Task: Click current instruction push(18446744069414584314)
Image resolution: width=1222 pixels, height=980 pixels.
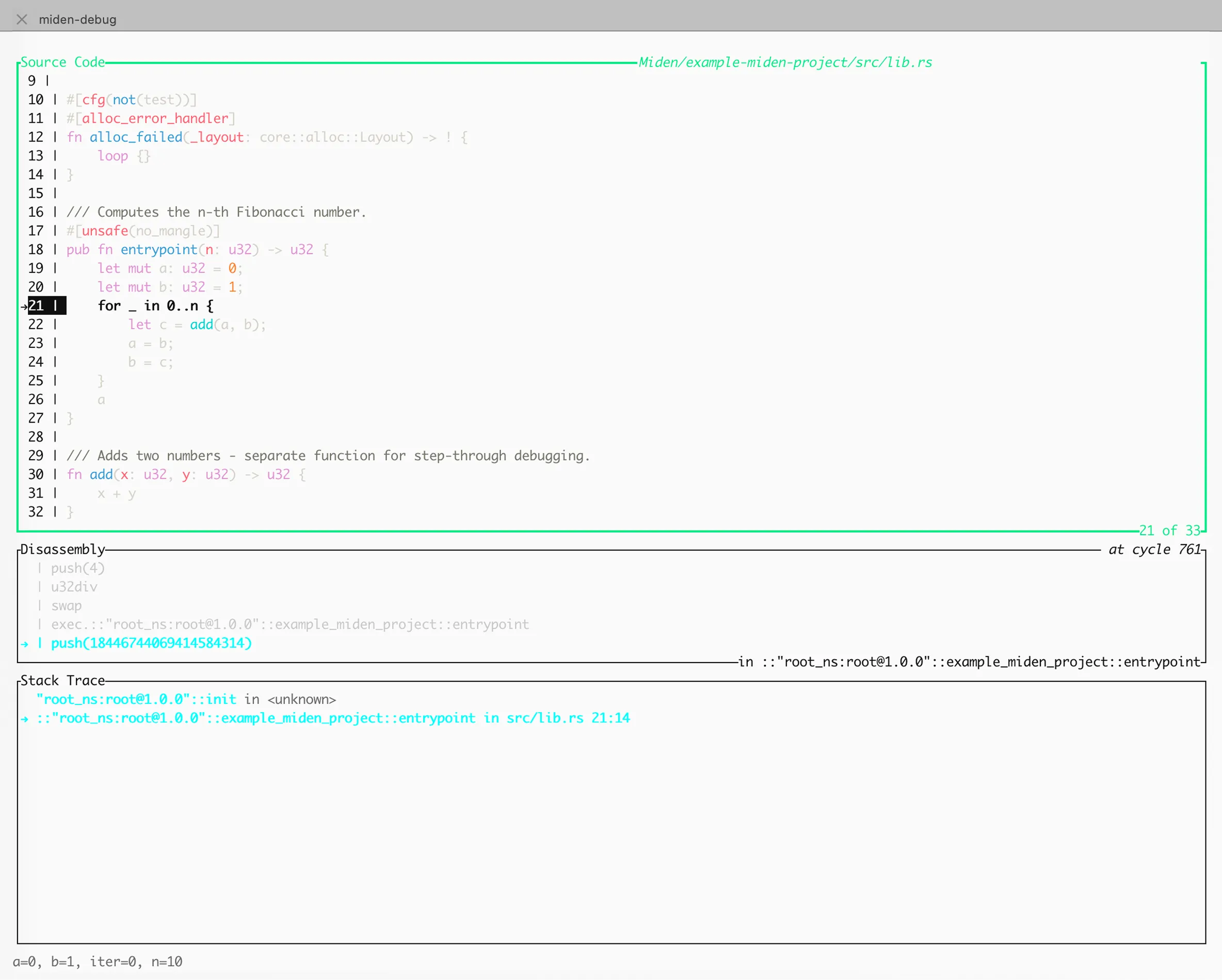Action: point(151,642)
